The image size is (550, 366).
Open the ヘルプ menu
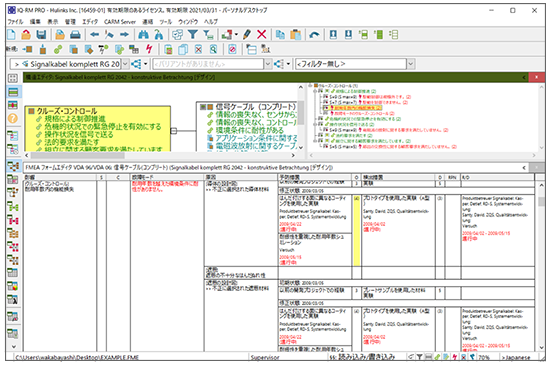pos(211,21)
